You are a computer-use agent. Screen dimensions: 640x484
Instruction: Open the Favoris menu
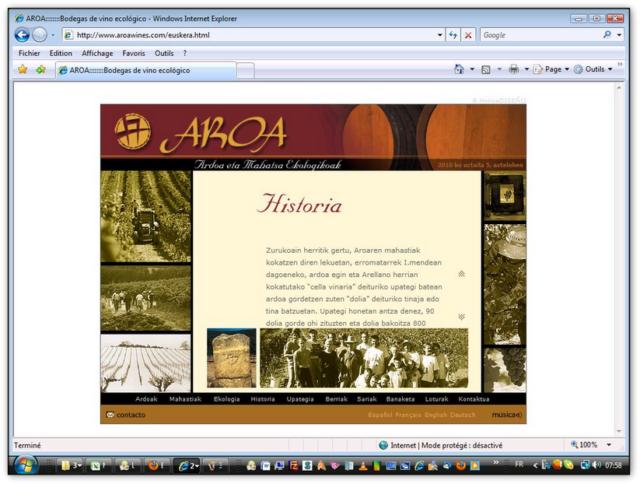133,53
